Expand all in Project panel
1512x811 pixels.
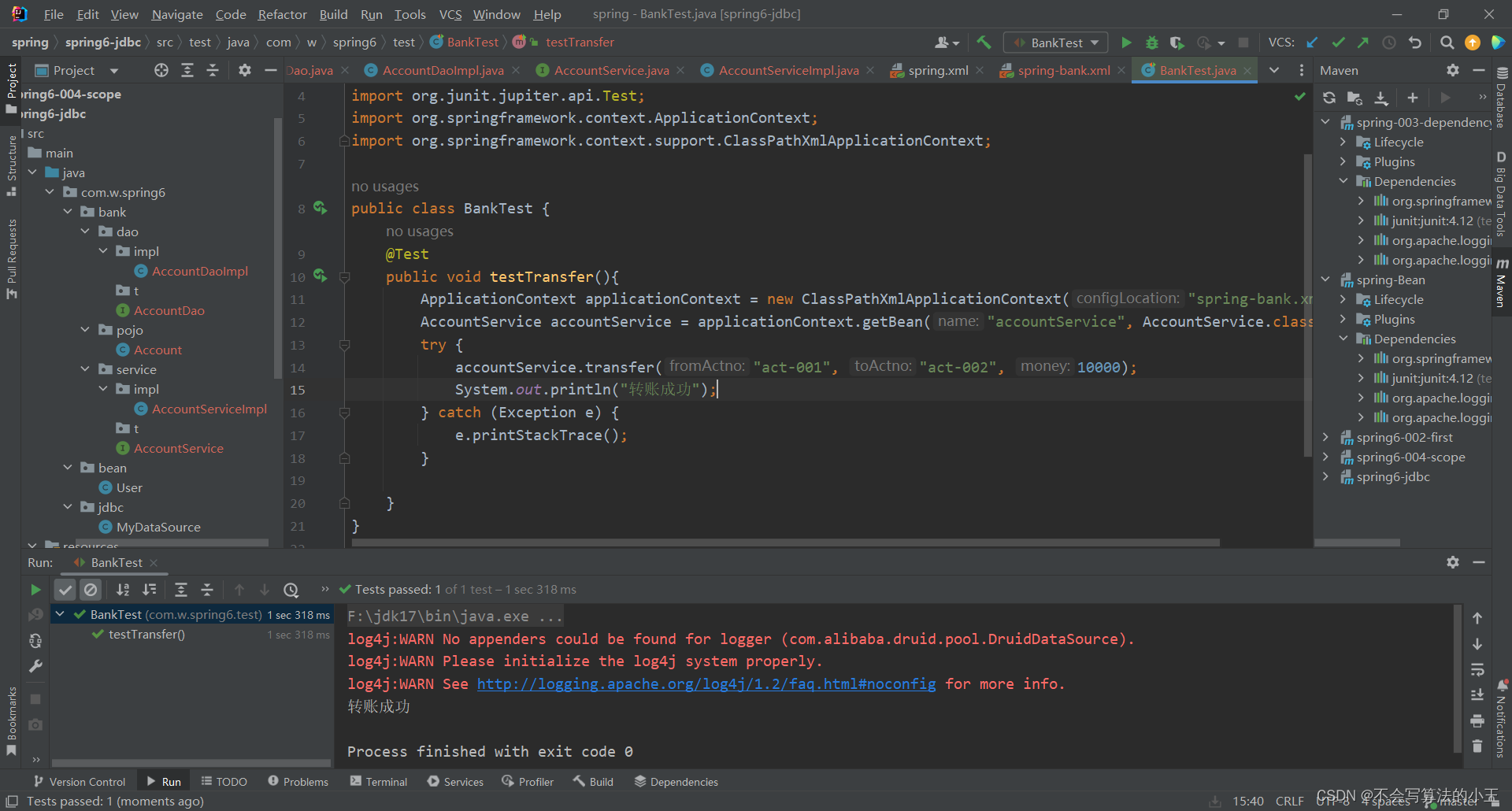[x=187, y=70]
